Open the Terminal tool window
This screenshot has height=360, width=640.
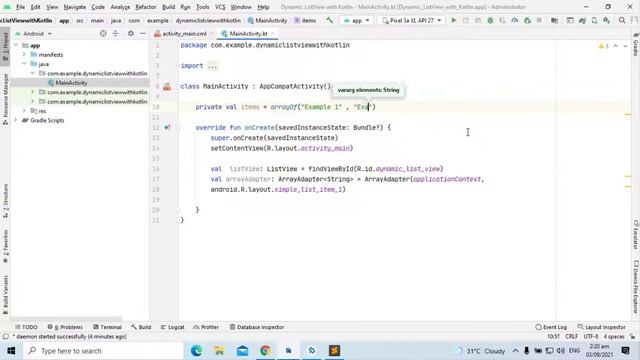tap(107, 327)
